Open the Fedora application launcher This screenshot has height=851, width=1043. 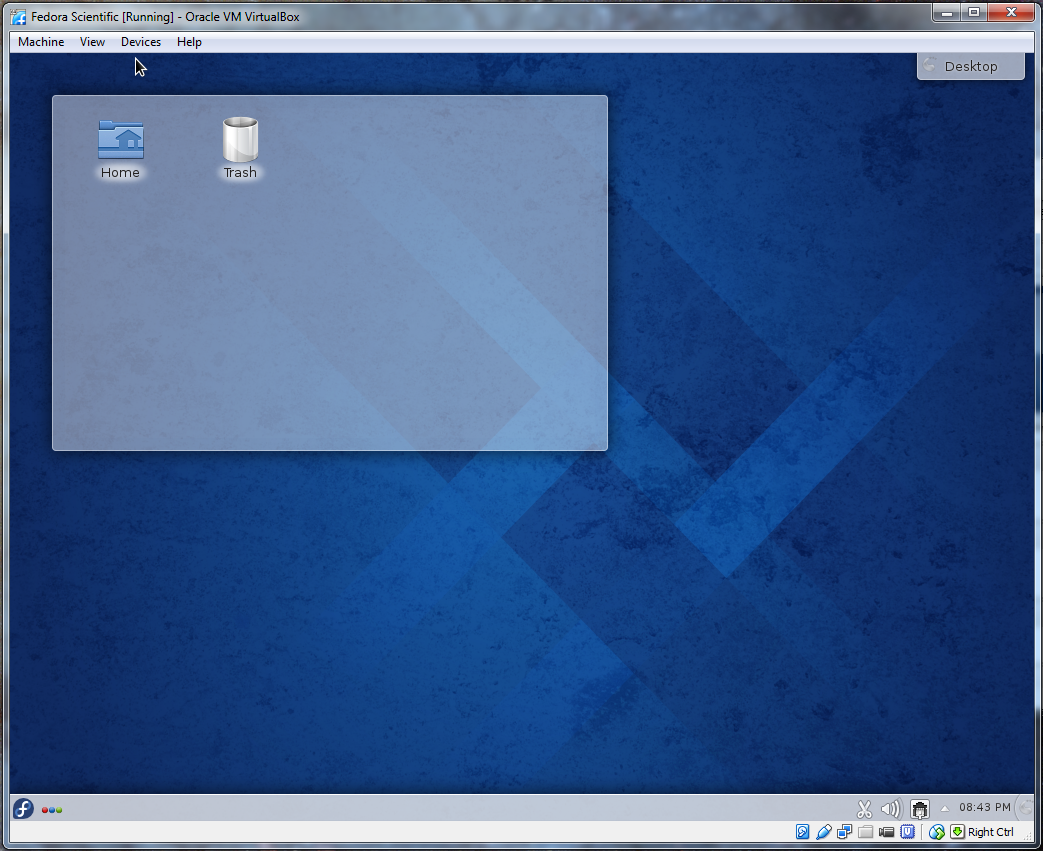click(23, 809)
